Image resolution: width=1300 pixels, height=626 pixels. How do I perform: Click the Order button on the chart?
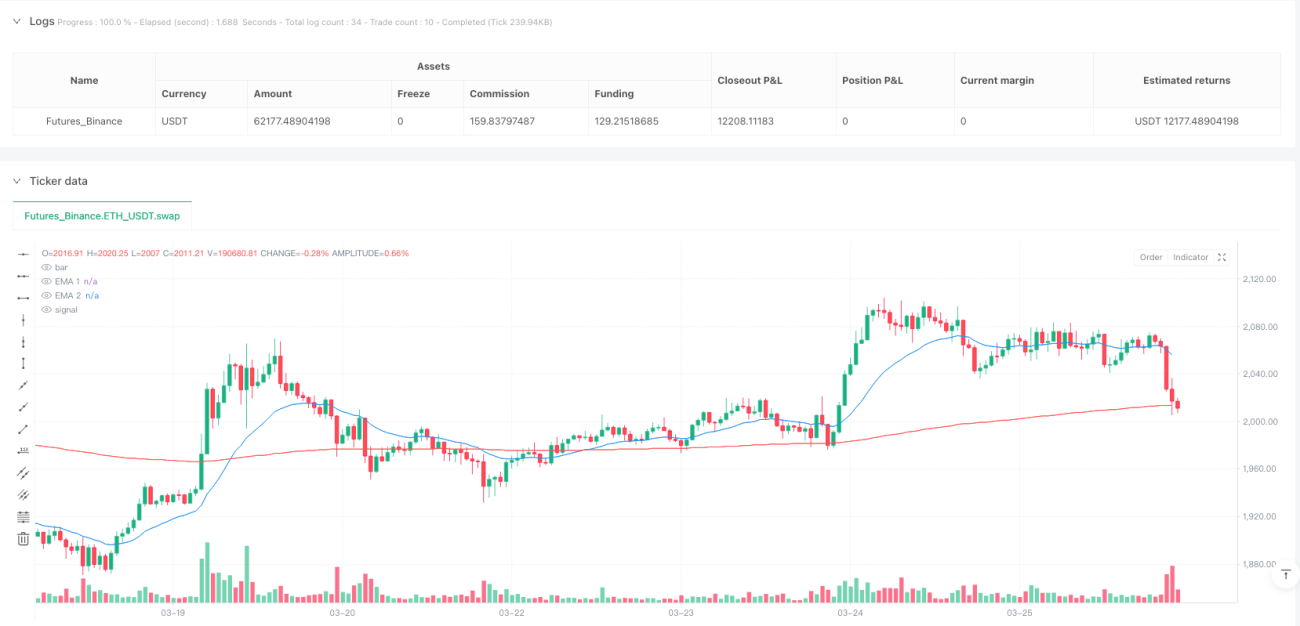coord(1151,257)
